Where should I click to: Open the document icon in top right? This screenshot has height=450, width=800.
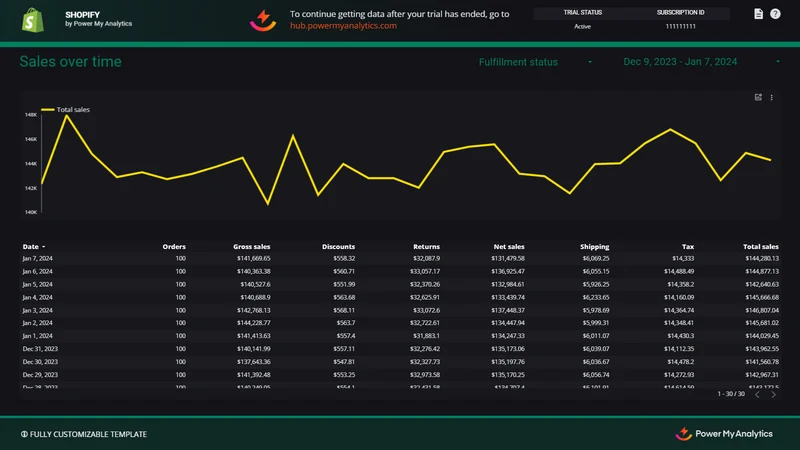[758, 14]
